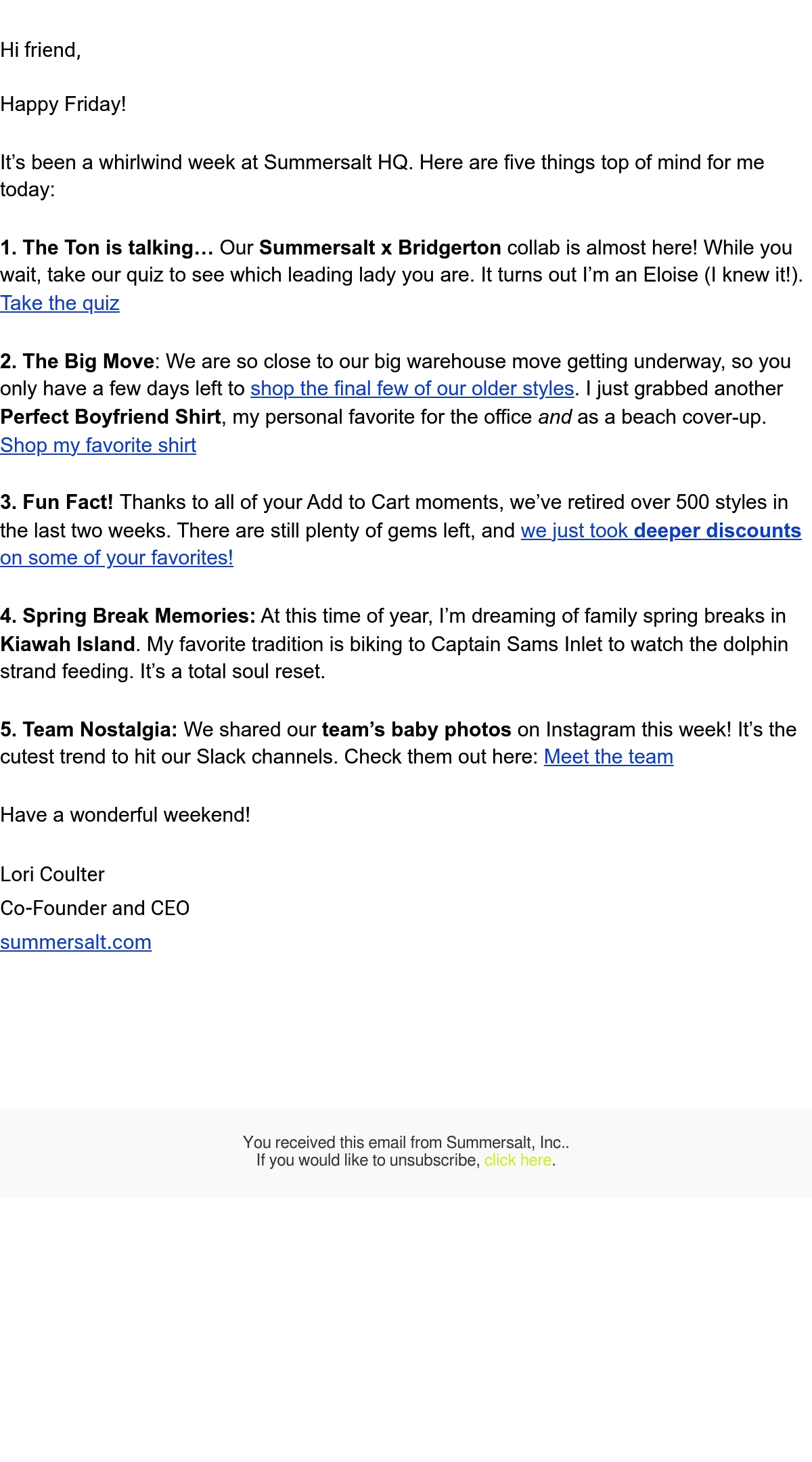Visit the "deeper discounts" link
Screen dimensions: 812x1462
pos(717,531)
